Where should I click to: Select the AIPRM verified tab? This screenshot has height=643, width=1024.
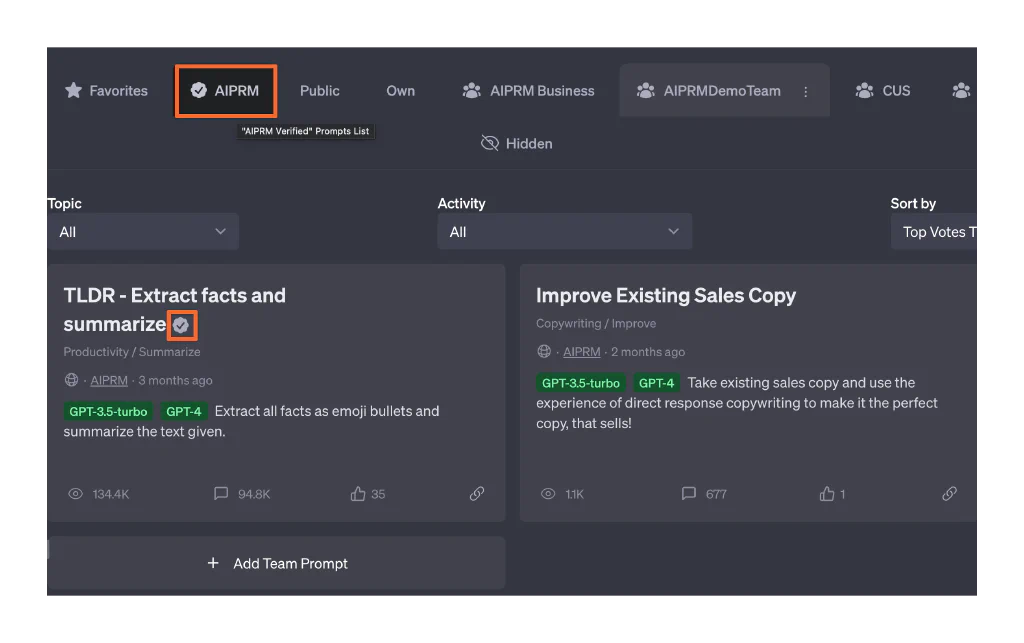click(225, 91)
